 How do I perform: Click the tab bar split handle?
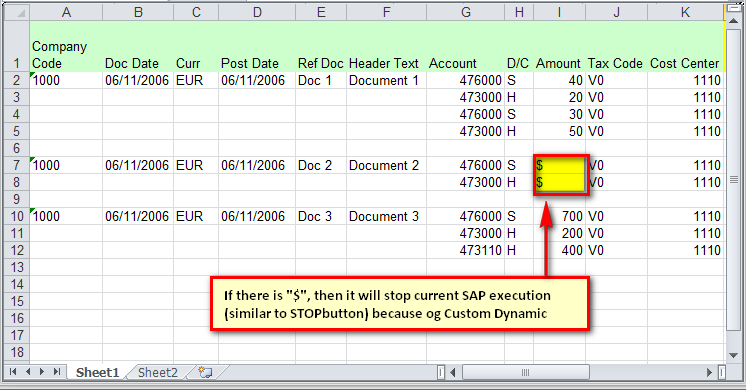(x=441, y=372)
